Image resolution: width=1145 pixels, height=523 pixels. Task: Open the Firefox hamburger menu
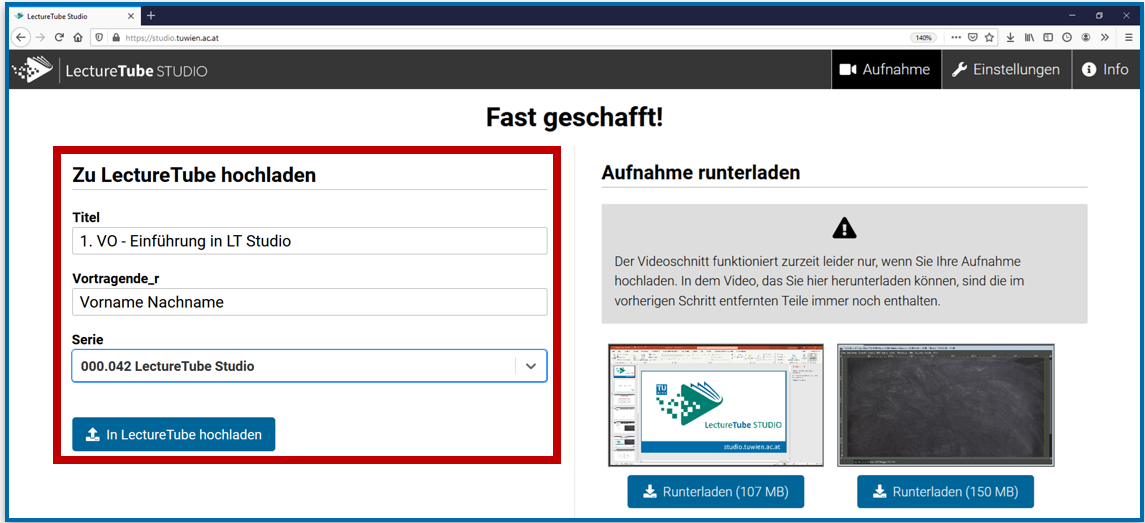[1129, 37]
